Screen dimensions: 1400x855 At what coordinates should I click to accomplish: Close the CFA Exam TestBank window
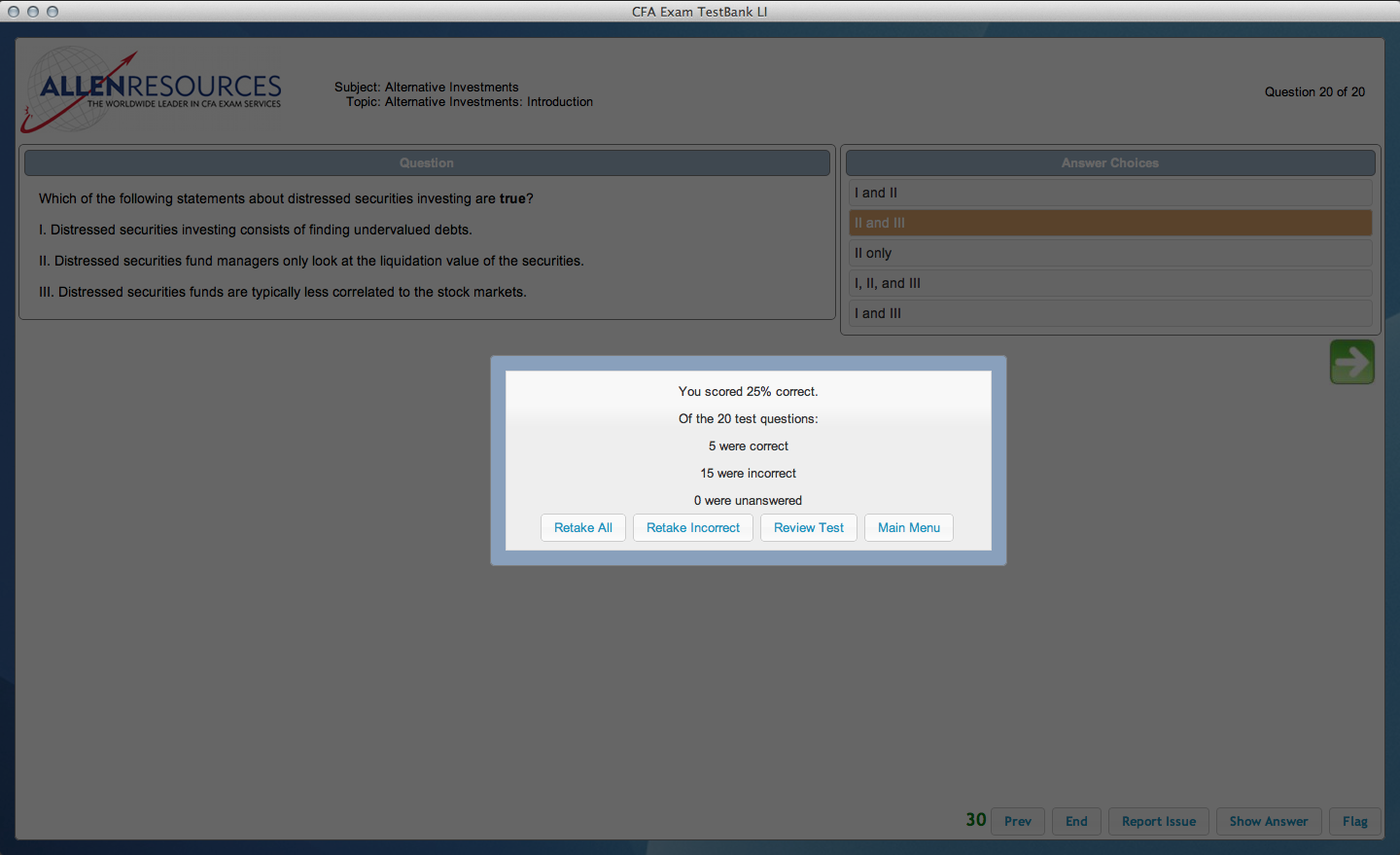14,12
